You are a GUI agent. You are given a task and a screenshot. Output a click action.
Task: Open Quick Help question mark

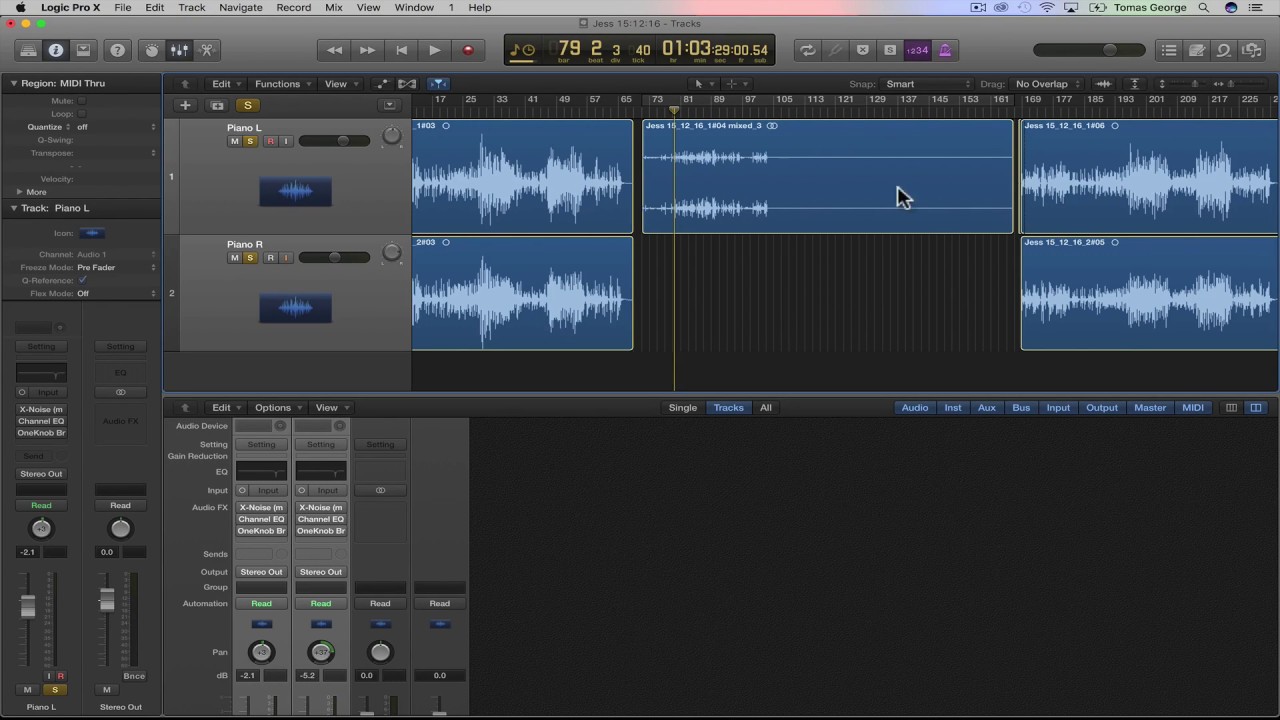(x=118, y=50)
